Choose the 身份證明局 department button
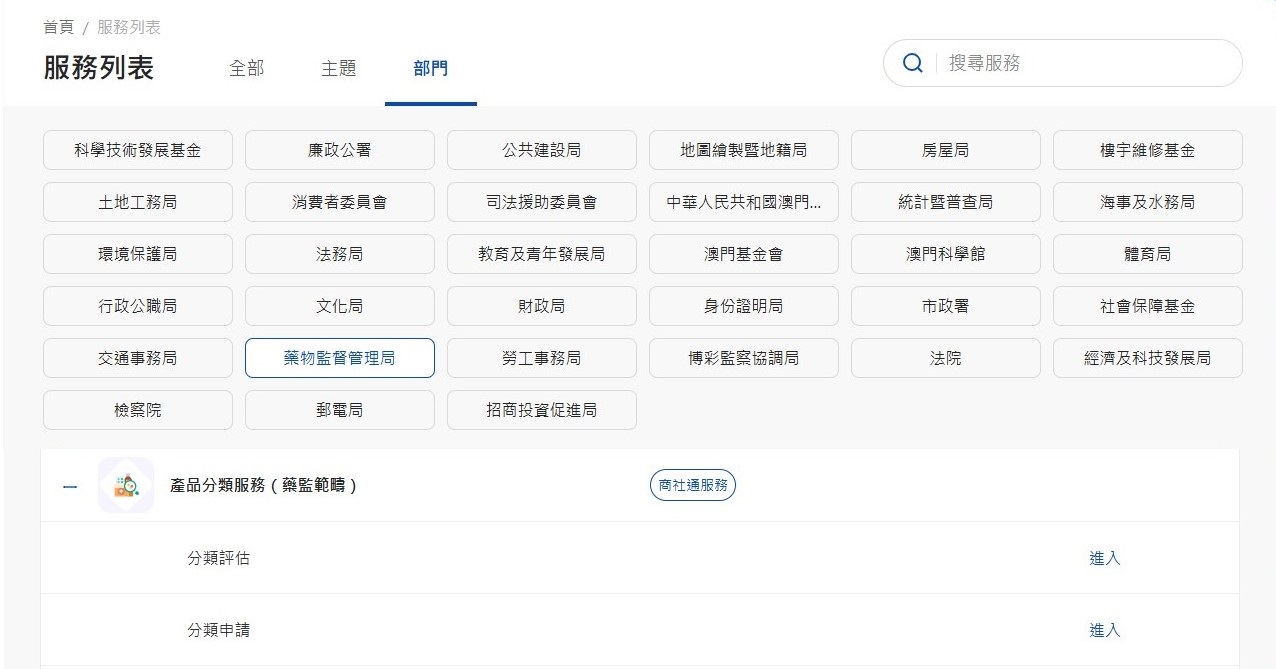This screenshot has width=1276, height=669. click(x=743, y=306)
